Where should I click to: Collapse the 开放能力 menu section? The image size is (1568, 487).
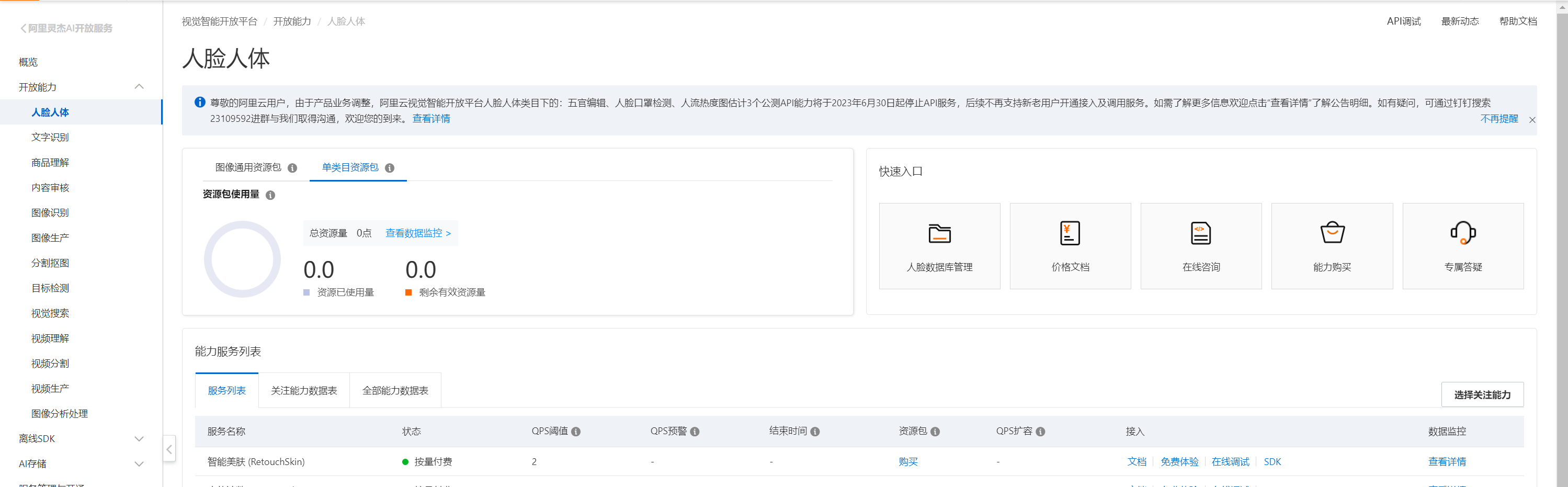tap(139, 86)
